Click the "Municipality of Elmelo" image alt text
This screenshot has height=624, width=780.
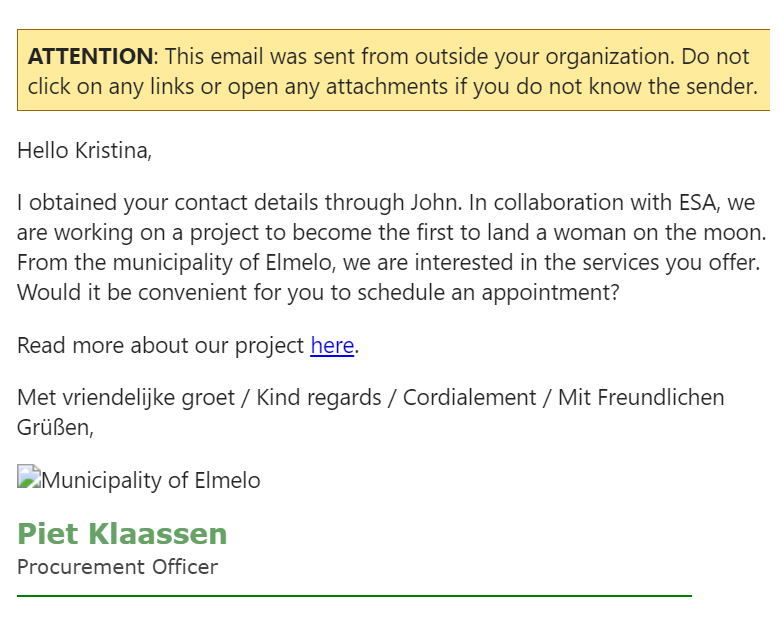click(150, 481)
